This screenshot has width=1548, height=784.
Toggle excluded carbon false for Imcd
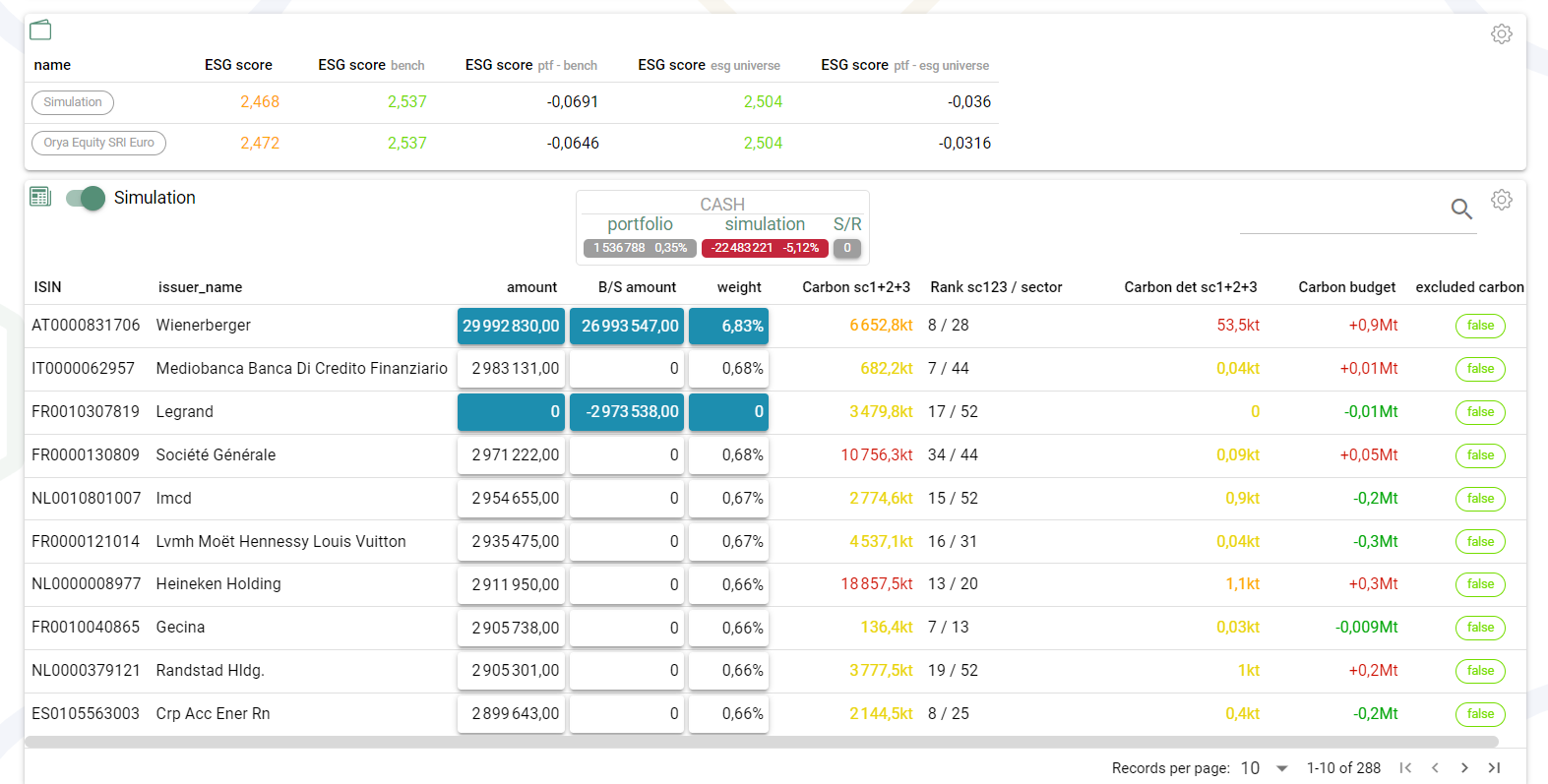pos(1480,499)
